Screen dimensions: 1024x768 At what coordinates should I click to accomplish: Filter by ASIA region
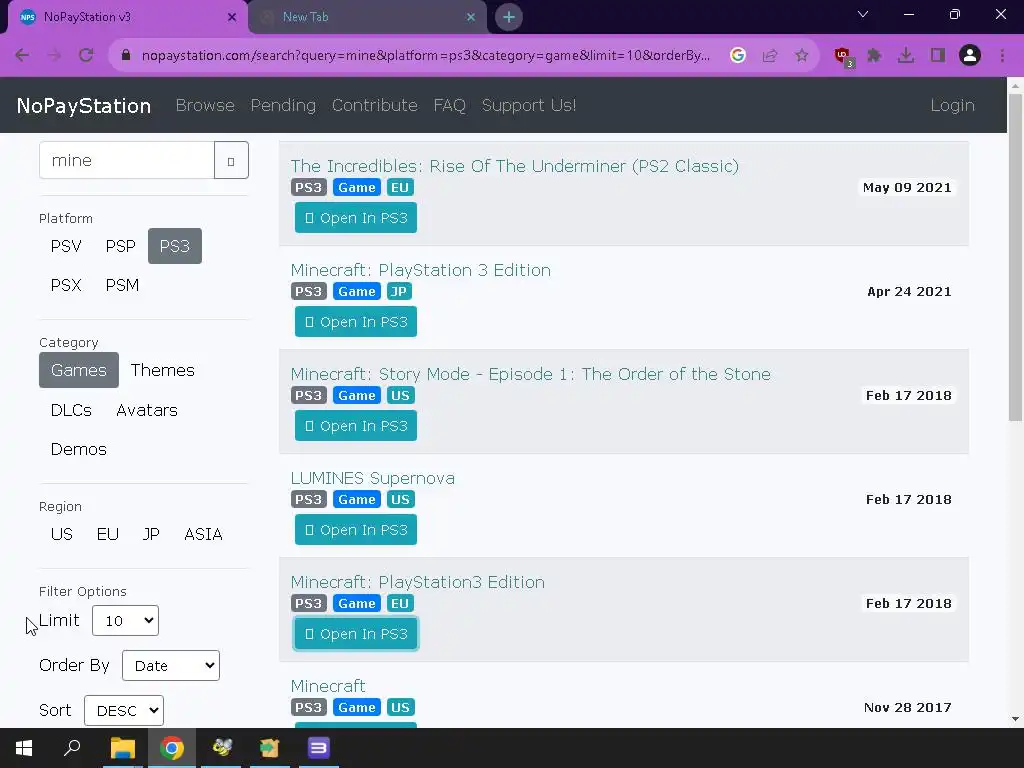pos(203,534)
